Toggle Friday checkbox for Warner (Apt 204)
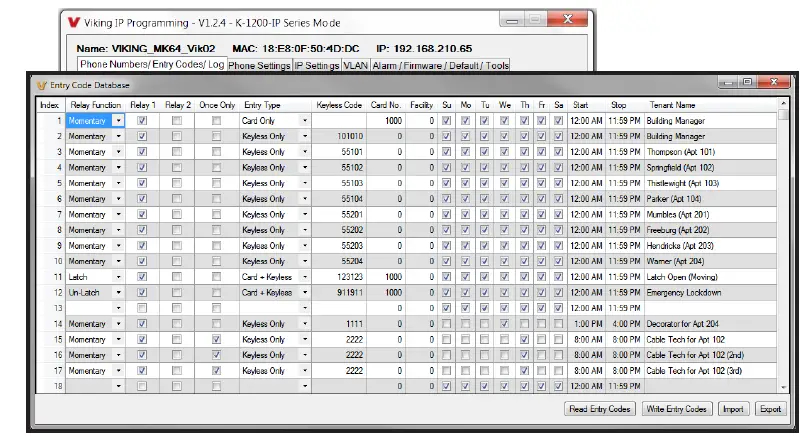Viewport: 804px width, 443px height. click(541, 261)
